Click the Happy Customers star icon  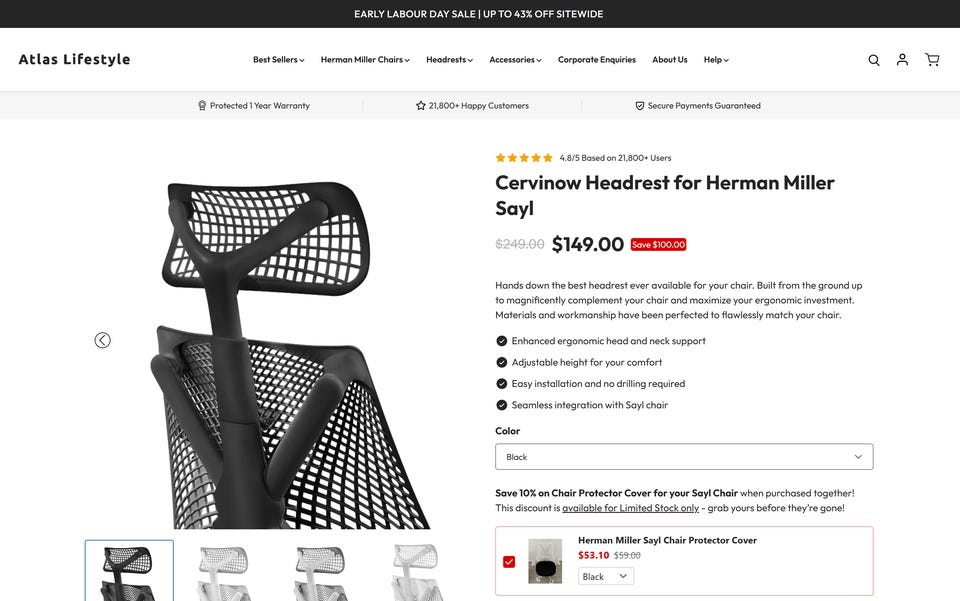[x=421, y=106]
